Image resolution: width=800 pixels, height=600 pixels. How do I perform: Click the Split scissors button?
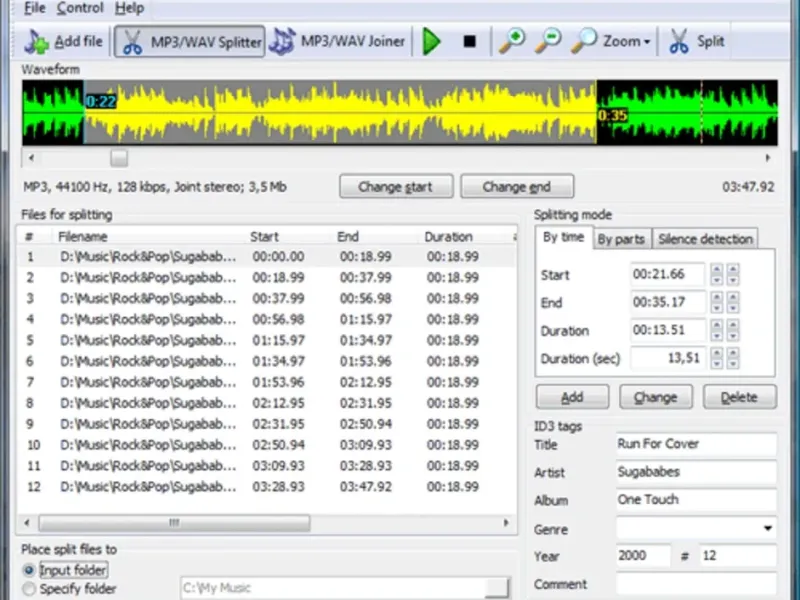(697, 41)
